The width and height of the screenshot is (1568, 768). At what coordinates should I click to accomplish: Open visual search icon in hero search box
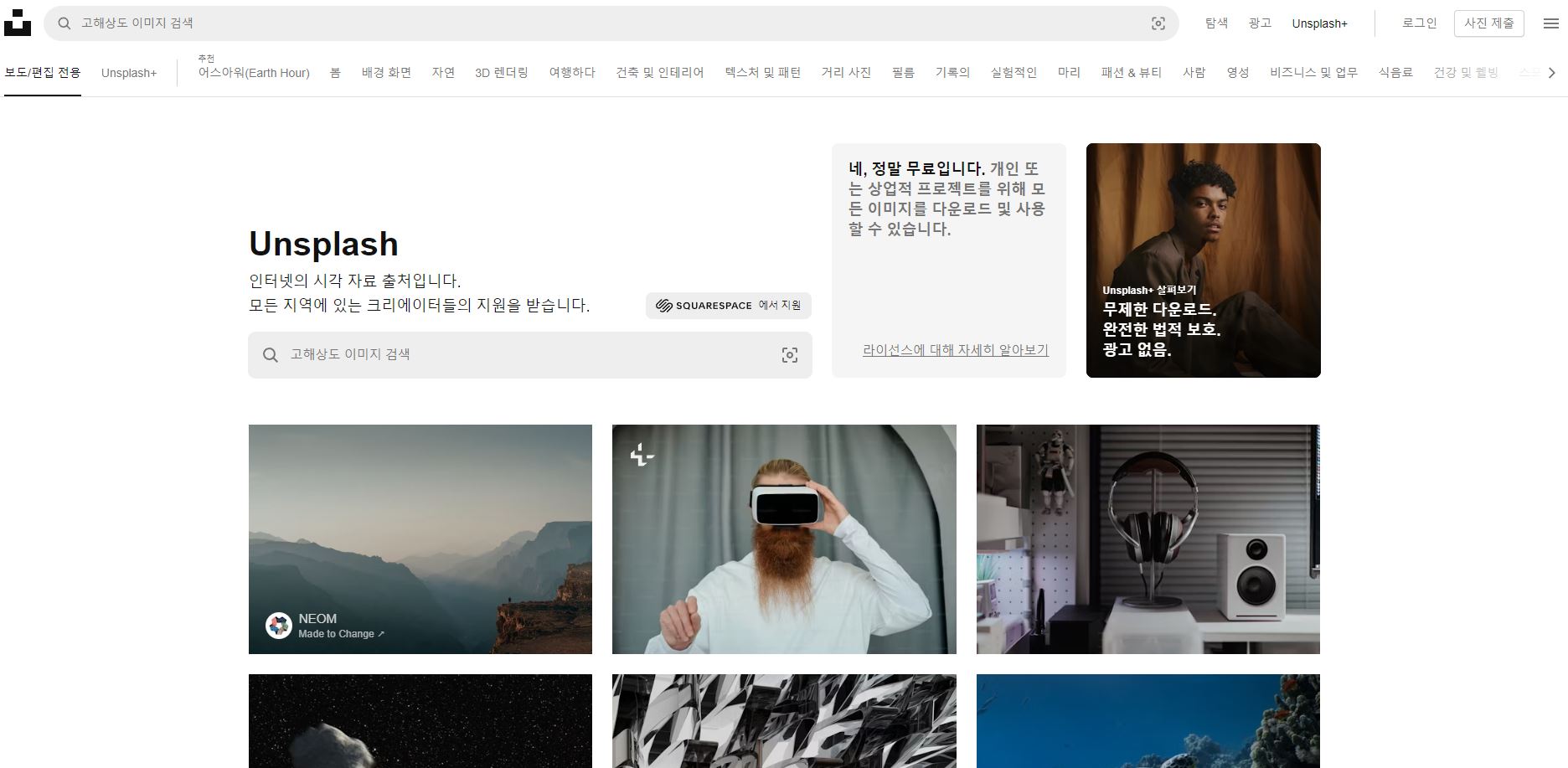pyautogui.click(x=790, y=355)
